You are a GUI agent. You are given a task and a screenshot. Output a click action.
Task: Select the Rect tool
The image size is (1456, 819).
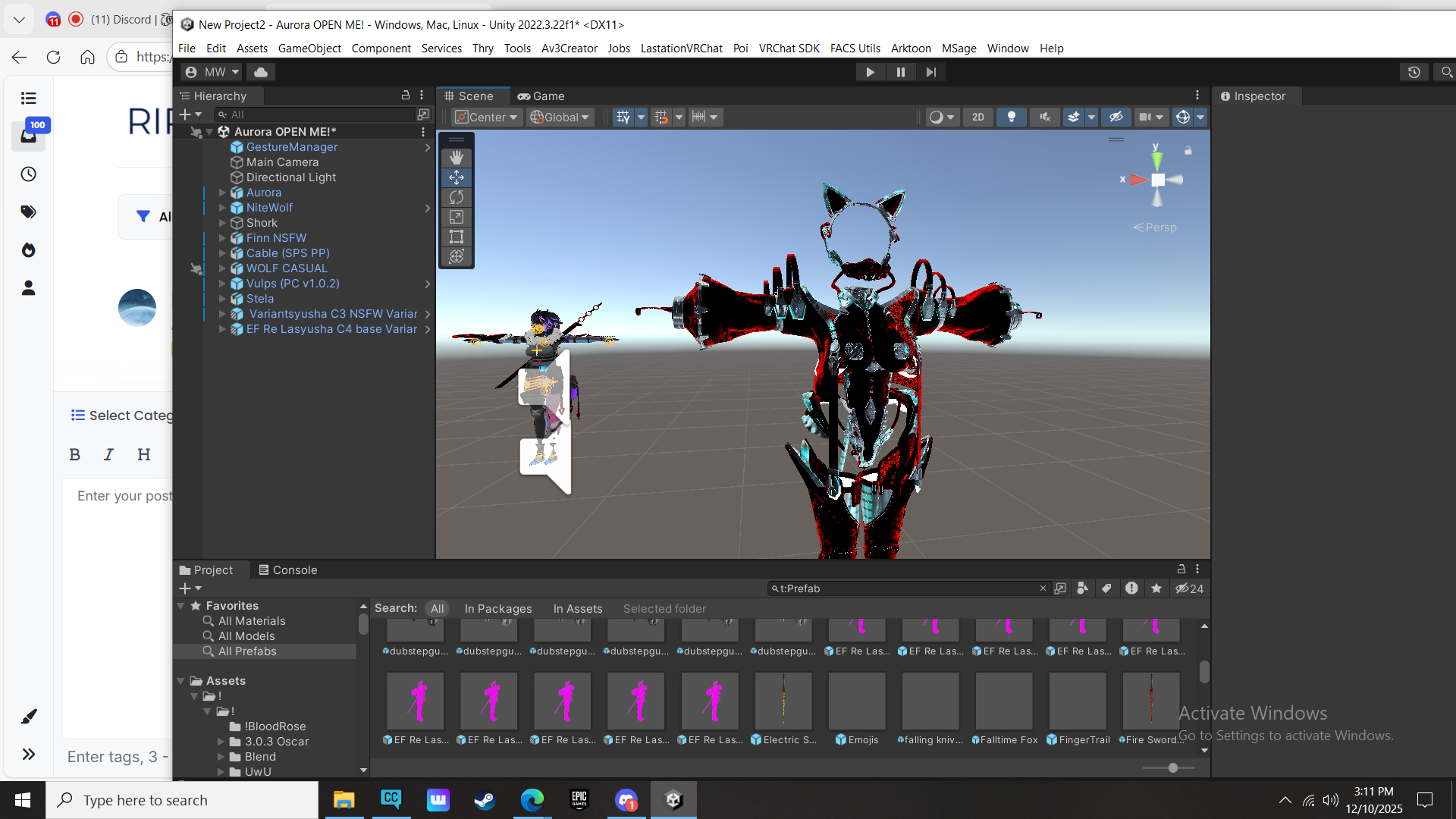[x=457, y=237]
